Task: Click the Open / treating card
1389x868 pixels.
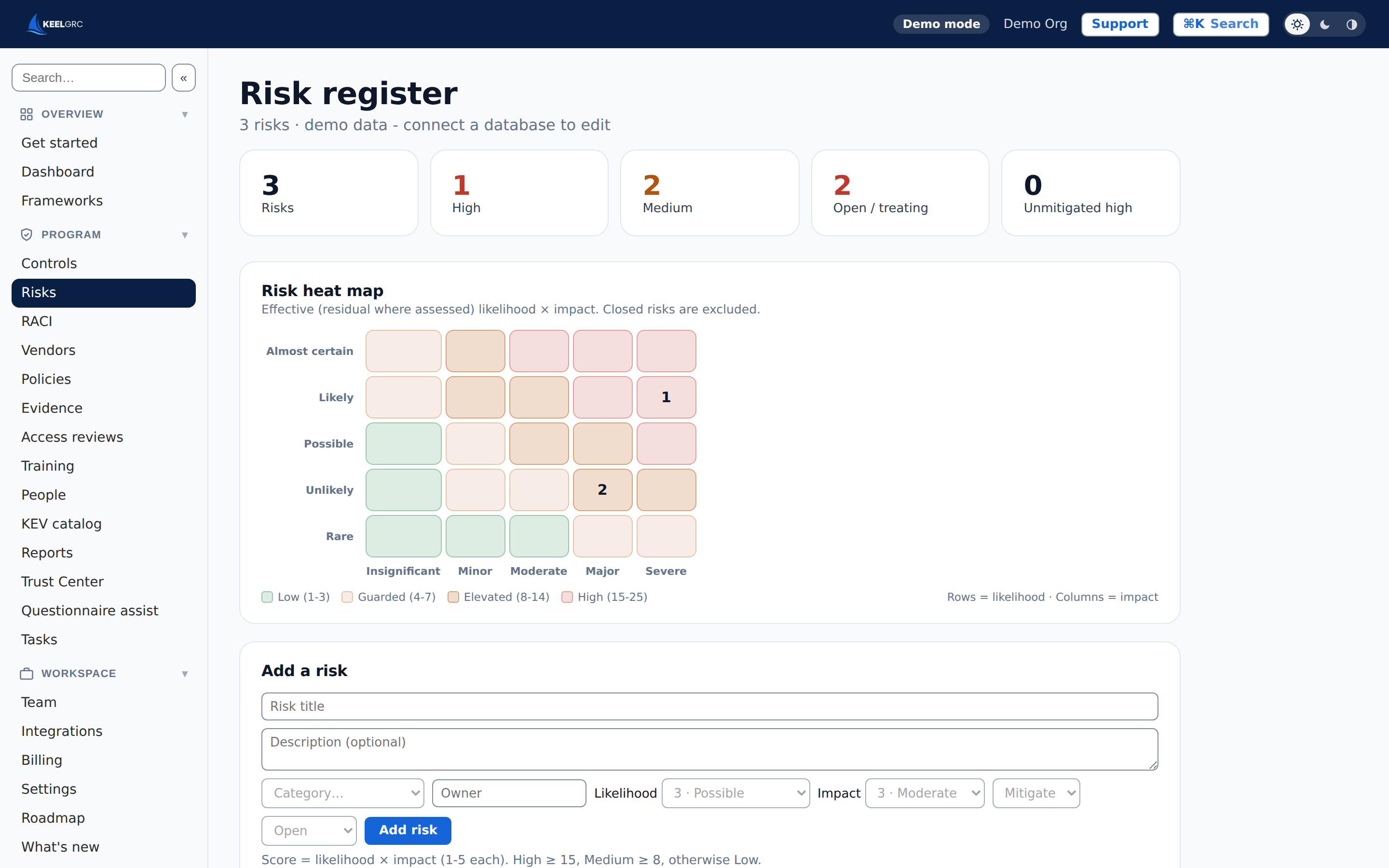Action: point(900,193)
